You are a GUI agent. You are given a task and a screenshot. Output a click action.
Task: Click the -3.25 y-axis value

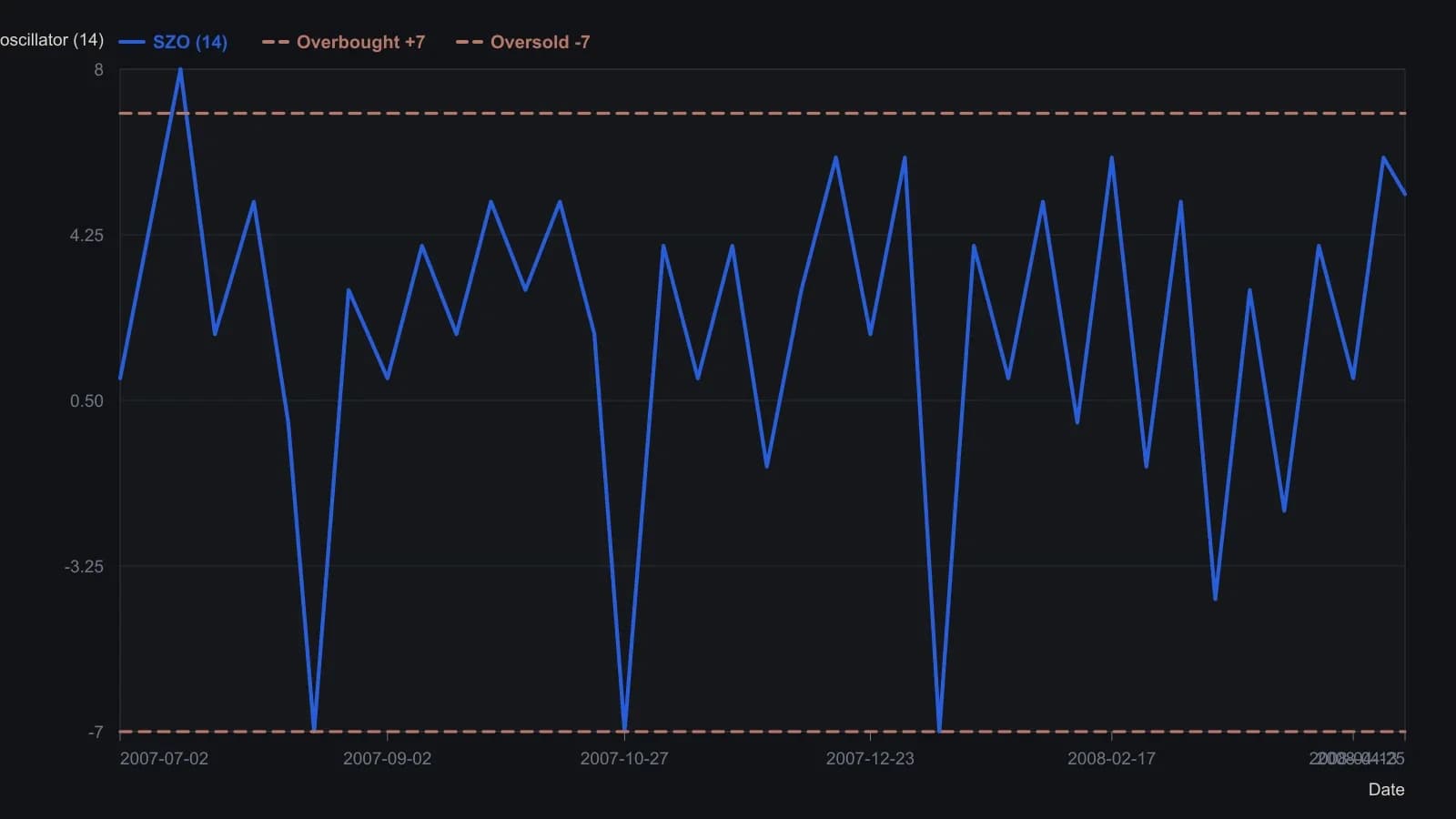pos(84,567)
